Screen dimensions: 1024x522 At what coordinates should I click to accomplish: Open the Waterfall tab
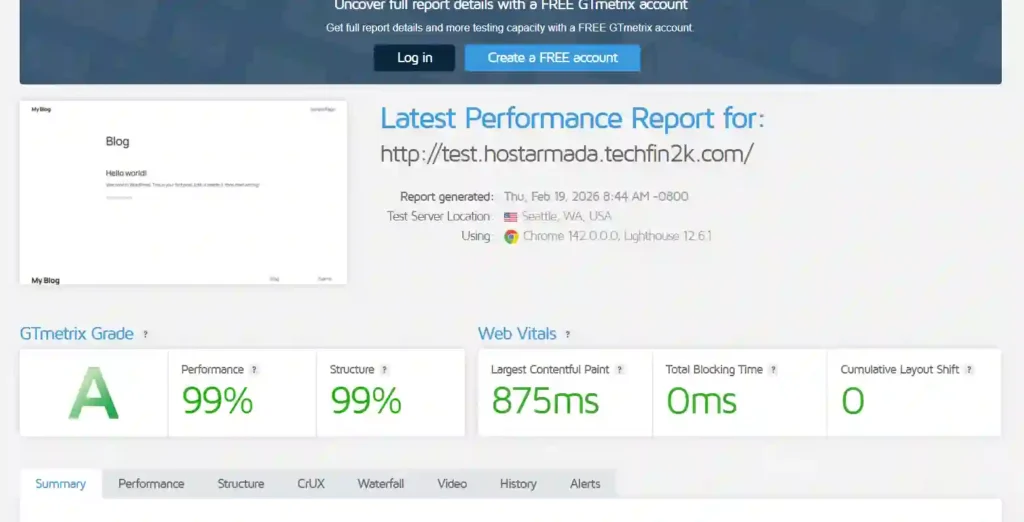point(381,484)
